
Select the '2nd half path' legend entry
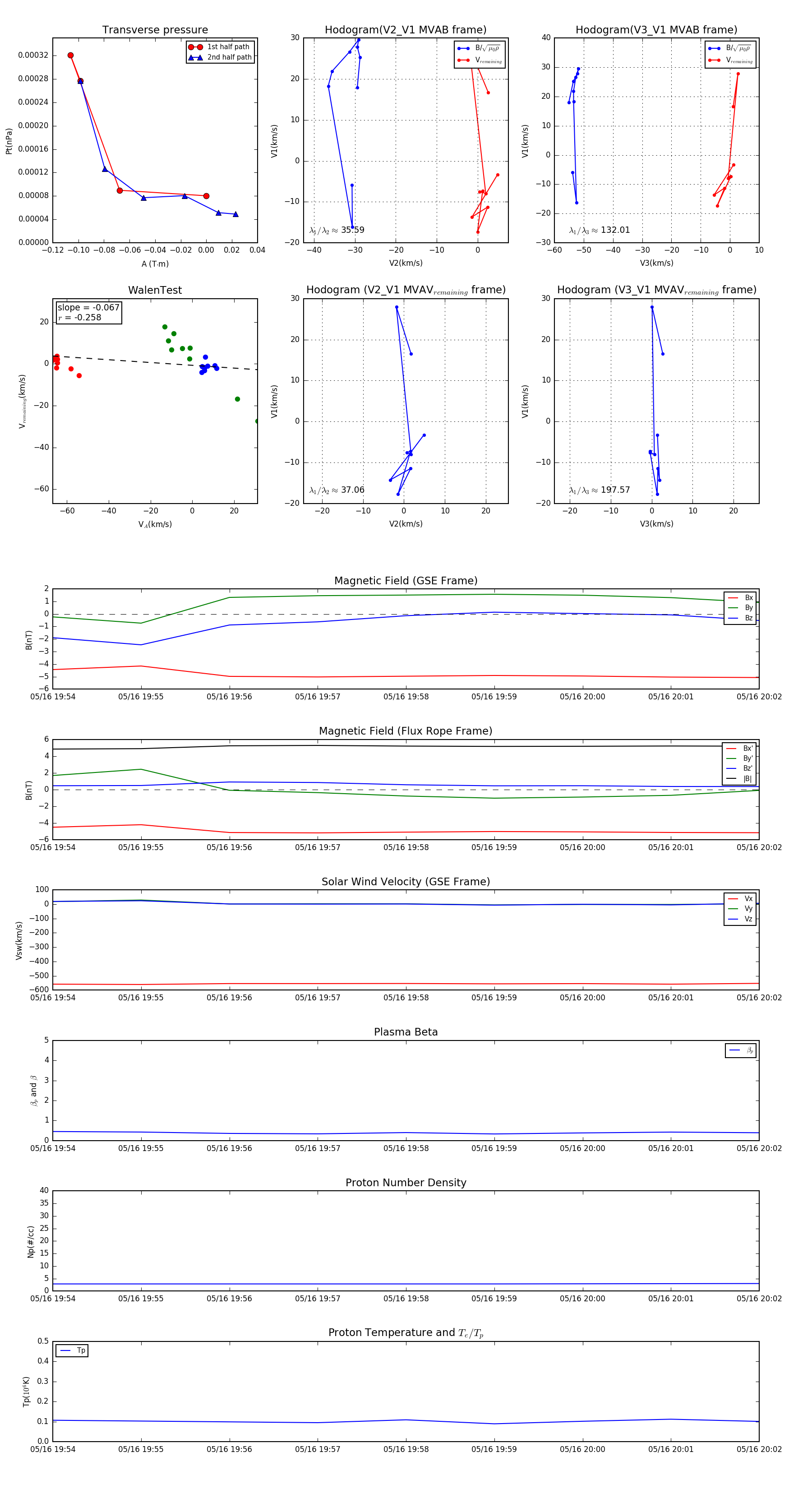pyautogui.click(x=220, y=57)
